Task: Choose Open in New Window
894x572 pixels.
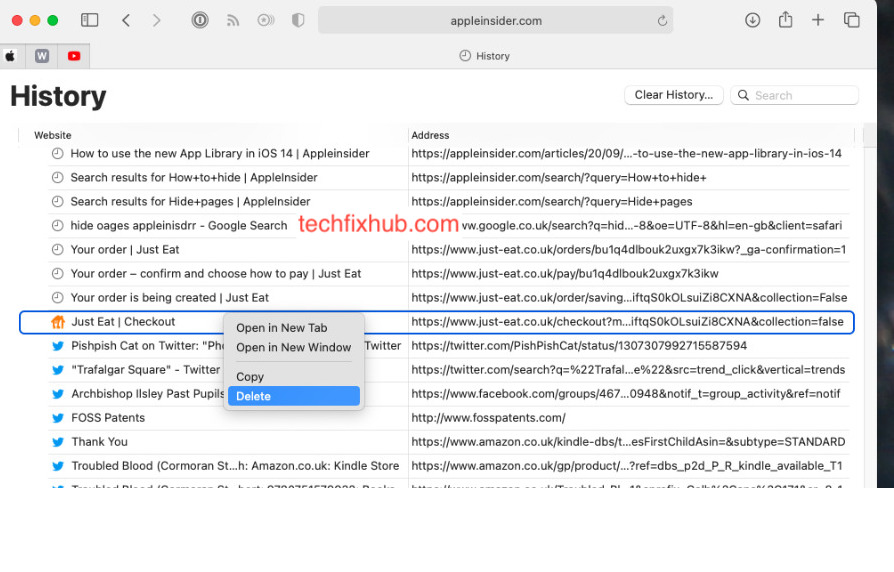Action: (294, 347)
